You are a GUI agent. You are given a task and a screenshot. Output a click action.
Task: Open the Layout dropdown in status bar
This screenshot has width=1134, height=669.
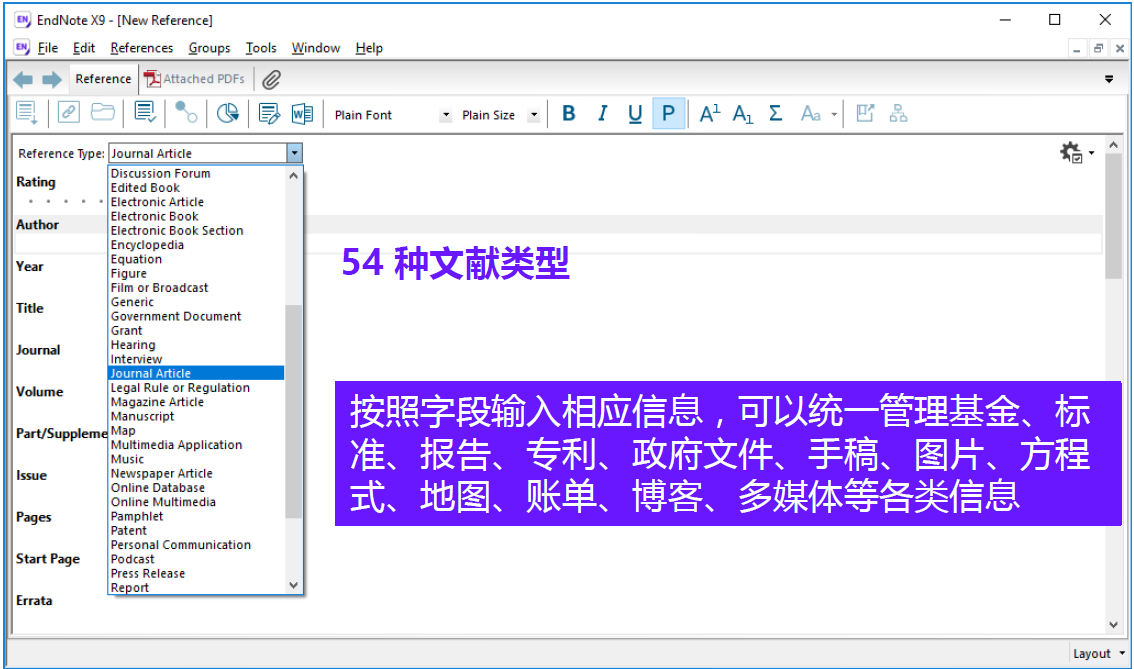[x=1099, y=654]
